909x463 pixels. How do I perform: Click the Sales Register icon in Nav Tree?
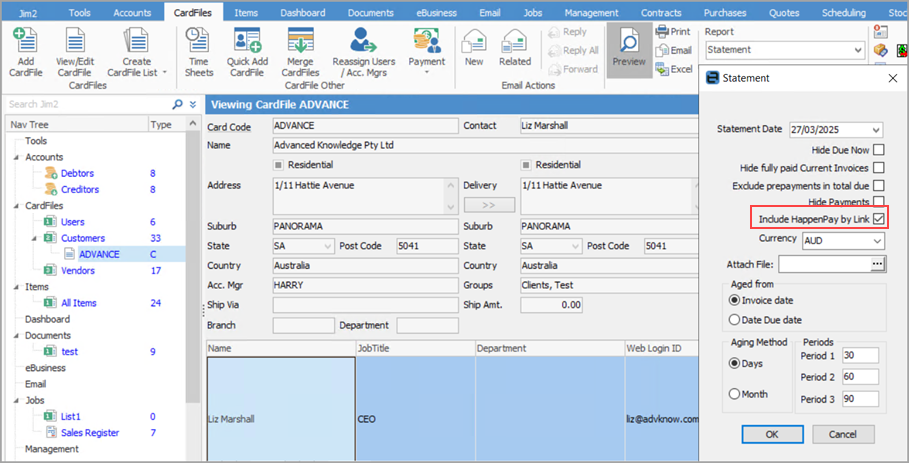[x=51, y=433]
